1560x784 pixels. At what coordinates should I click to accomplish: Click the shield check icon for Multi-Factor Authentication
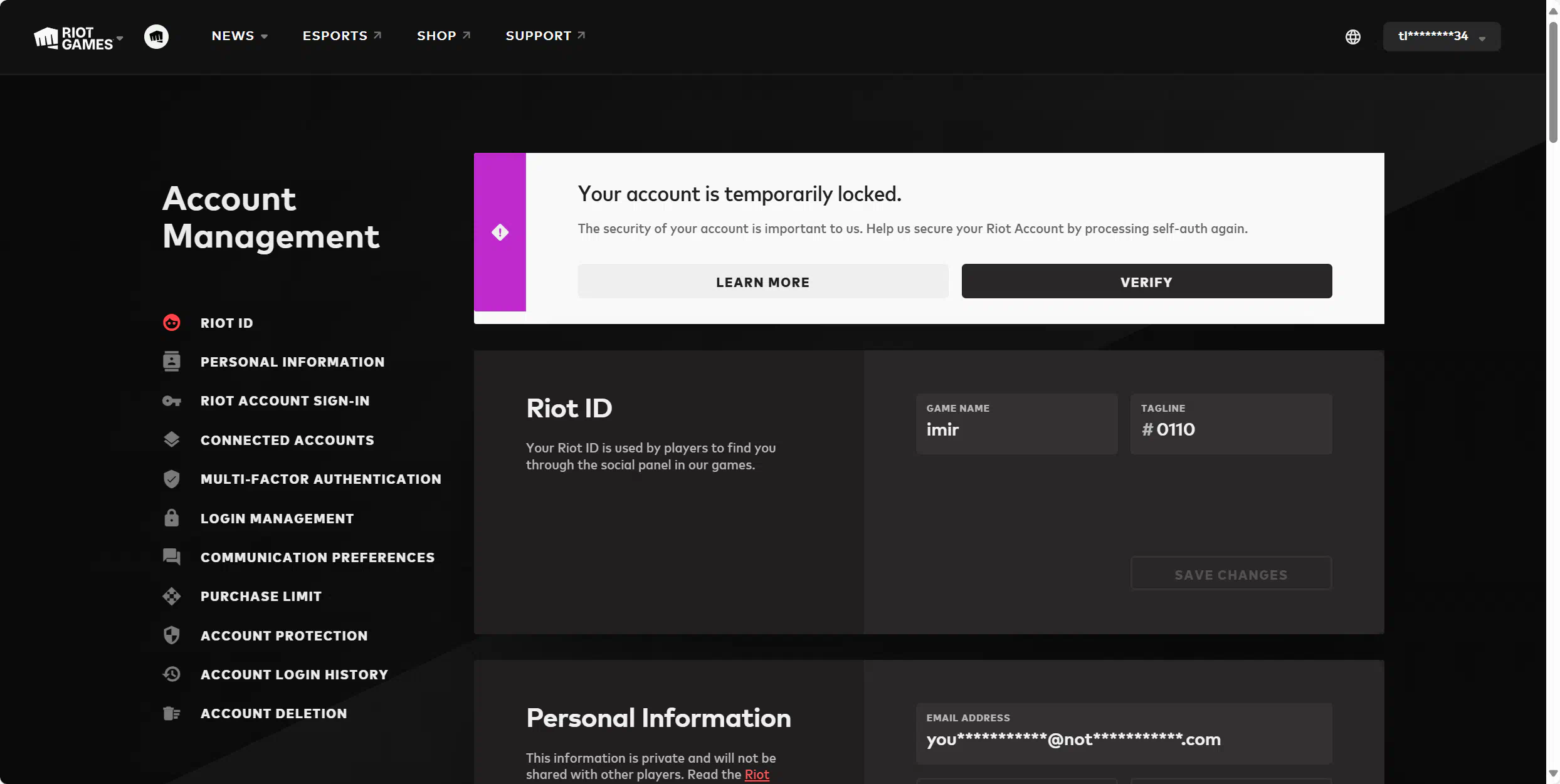tap(171, 479)
